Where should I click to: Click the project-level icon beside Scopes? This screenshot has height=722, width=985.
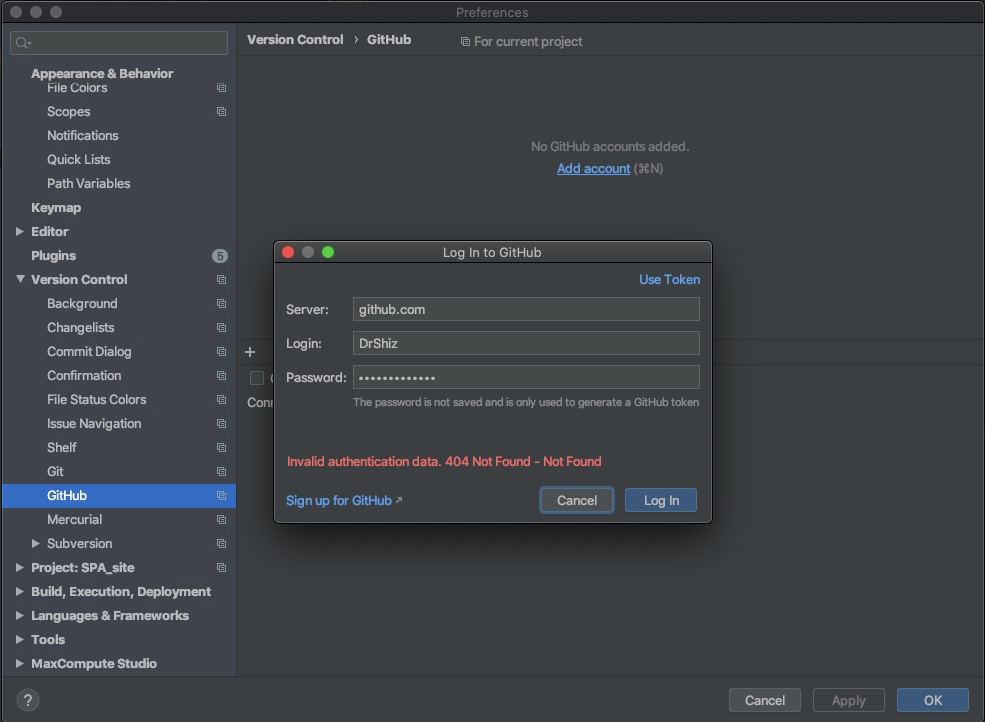[x=221, y=111]
